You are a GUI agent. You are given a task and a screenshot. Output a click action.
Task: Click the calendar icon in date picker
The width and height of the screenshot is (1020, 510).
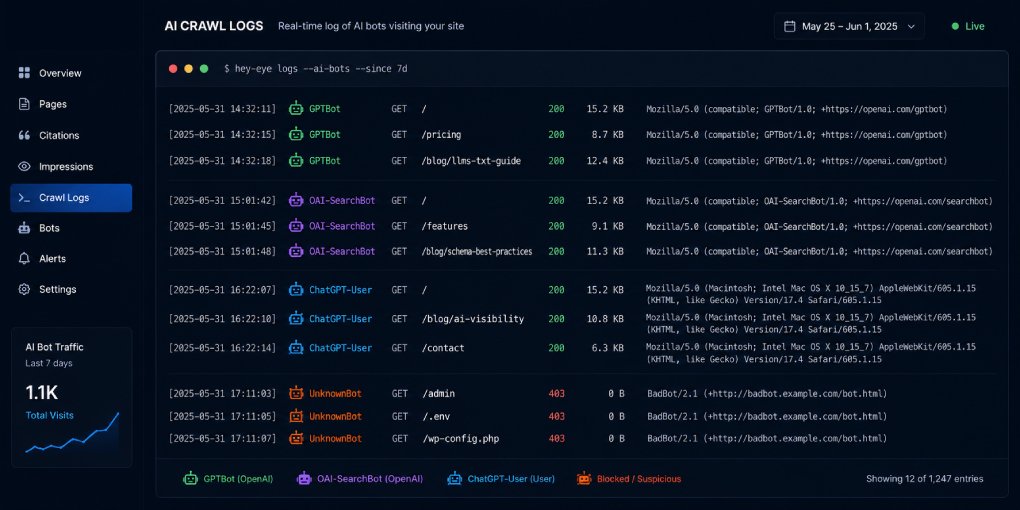point(790,26)
